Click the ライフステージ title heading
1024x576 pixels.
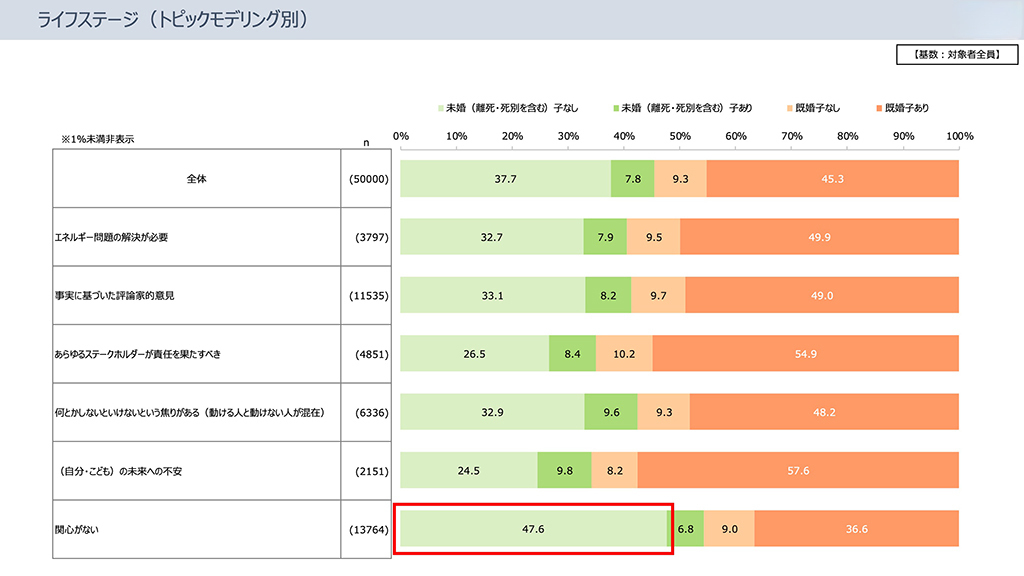pos(172,19)
